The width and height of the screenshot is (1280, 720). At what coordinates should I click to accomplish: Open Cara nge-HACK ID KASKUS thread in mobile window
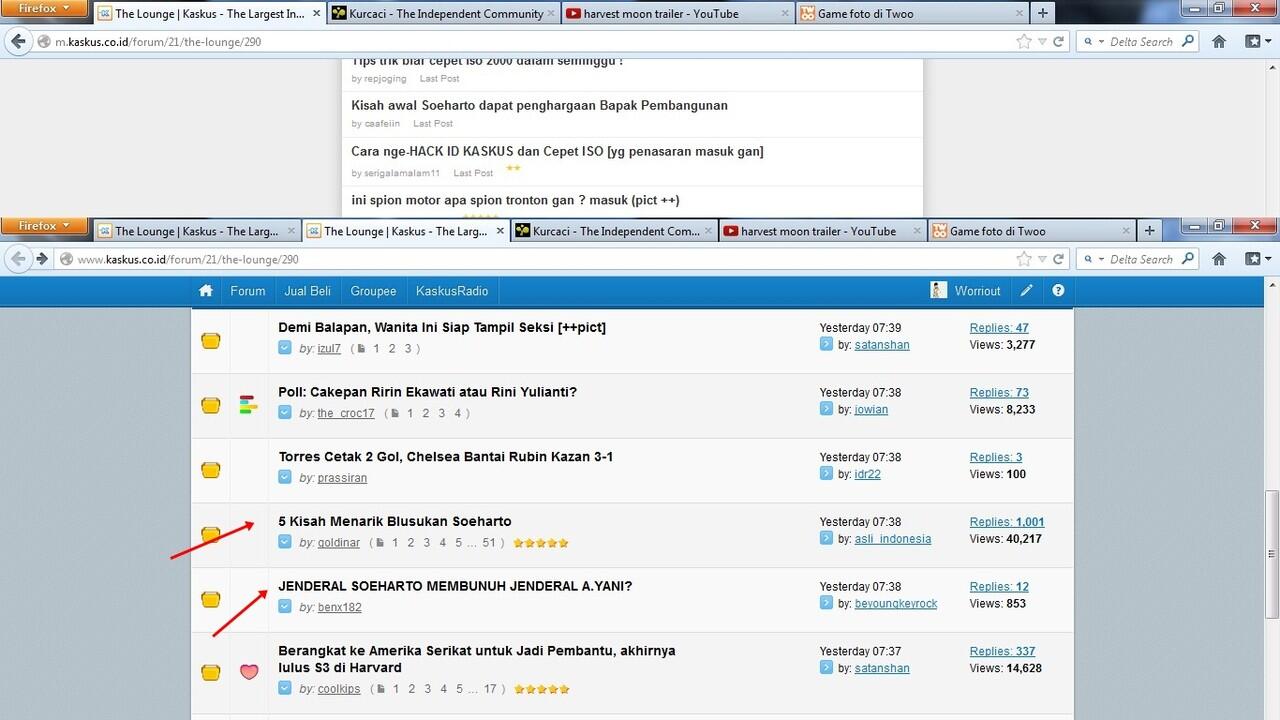557,151
